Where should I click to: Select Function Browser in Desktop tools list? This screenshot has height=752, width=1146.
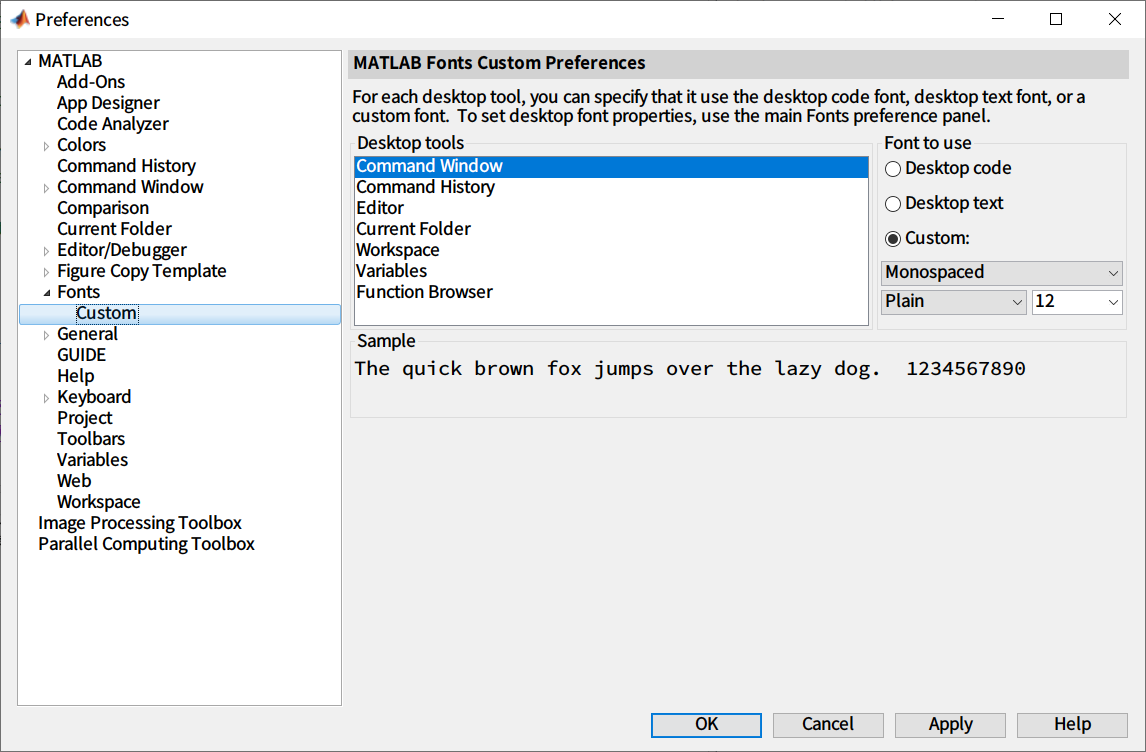(424, 292)
